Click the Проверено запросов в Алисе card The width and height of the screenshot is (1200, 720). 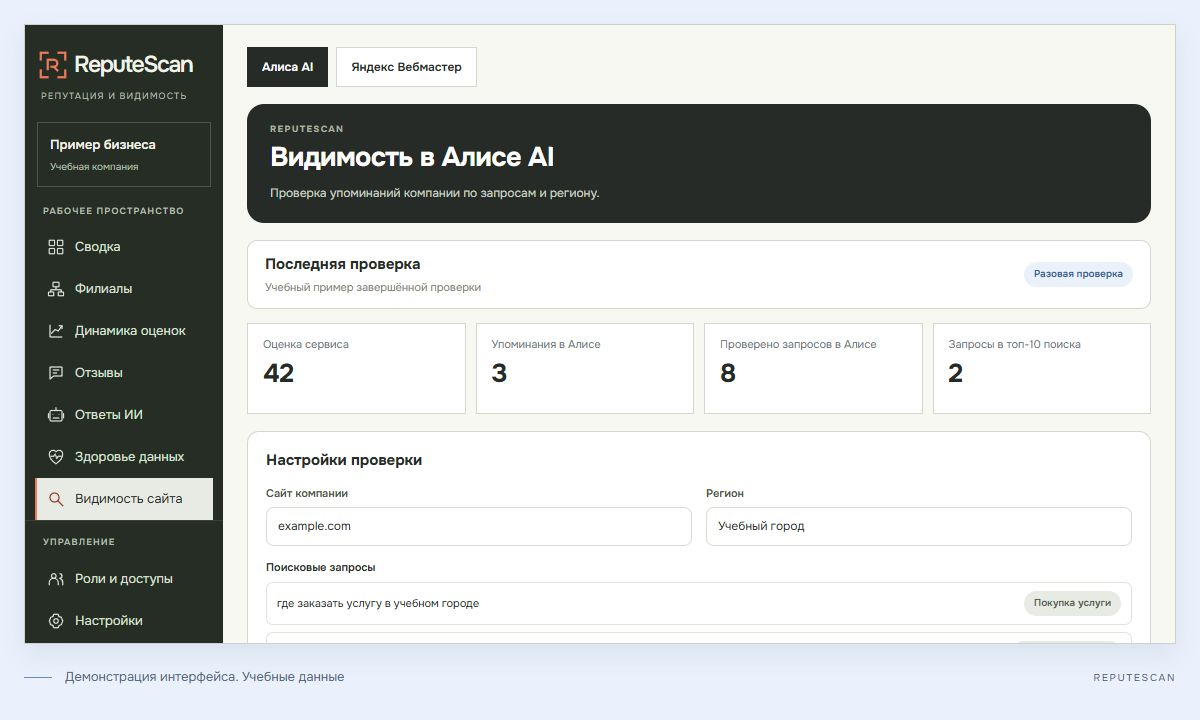point(813,368)
